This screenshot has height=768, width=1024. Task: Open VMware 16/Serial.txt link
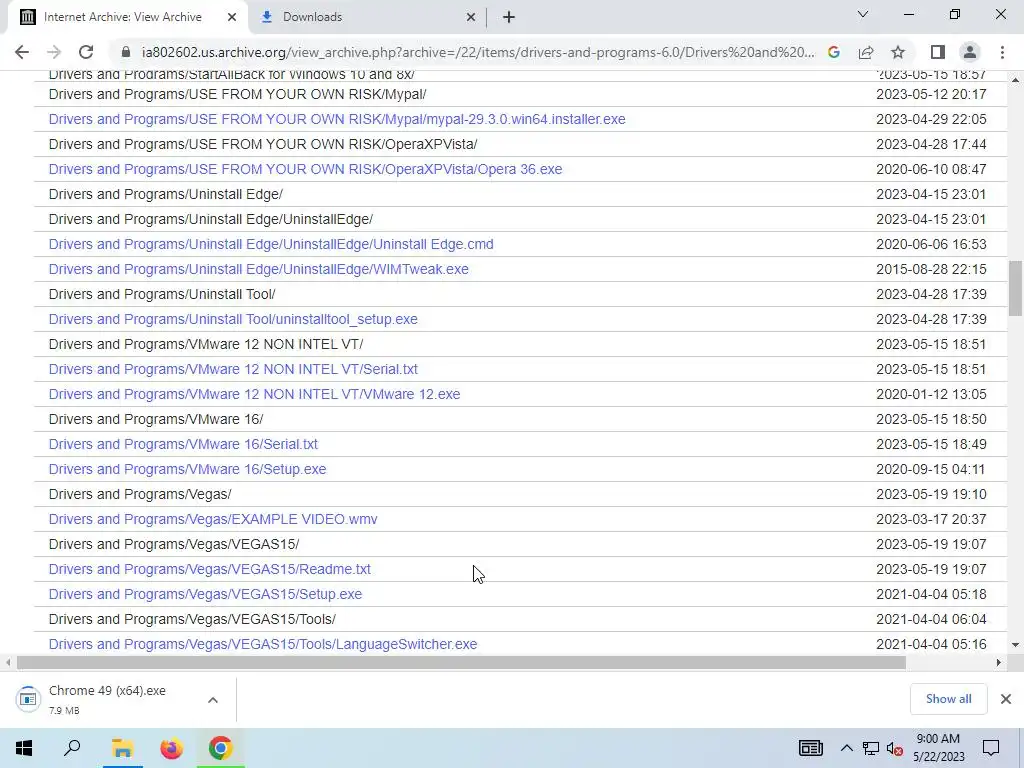(x=183, y=444)
